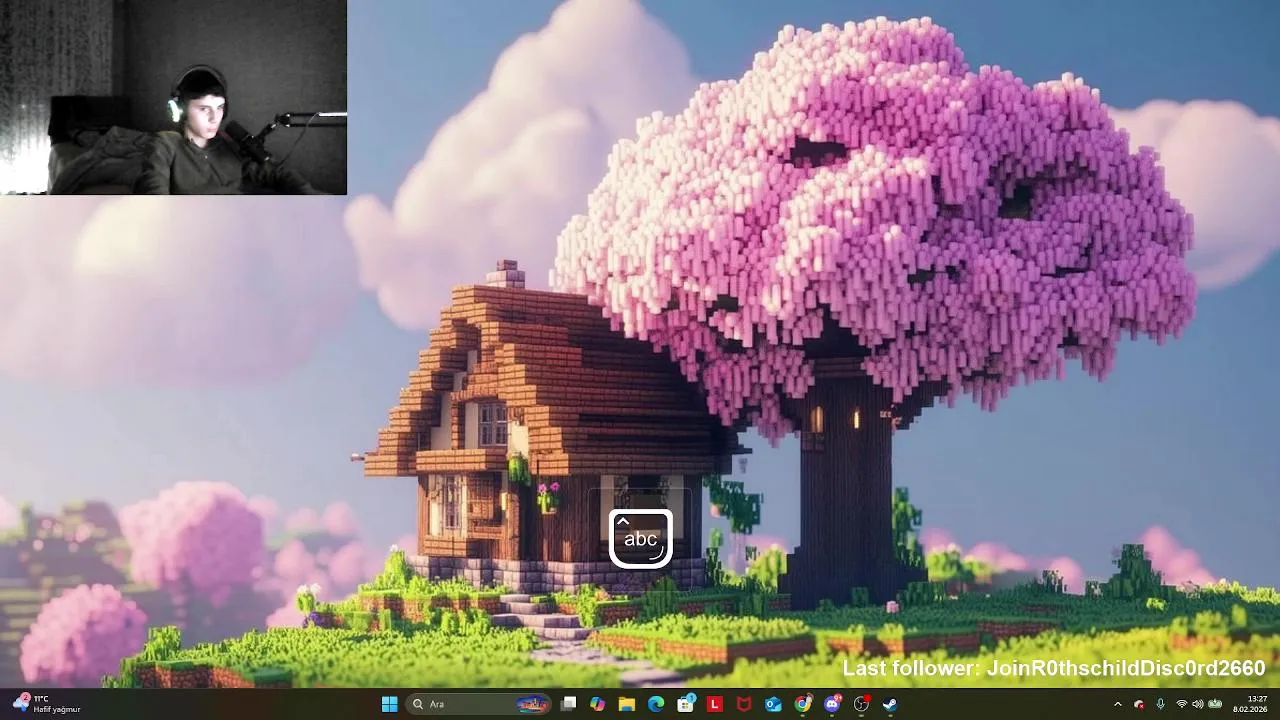
Task: Click the taskbar search box labeled Ara
Action: tap(480, 704)
